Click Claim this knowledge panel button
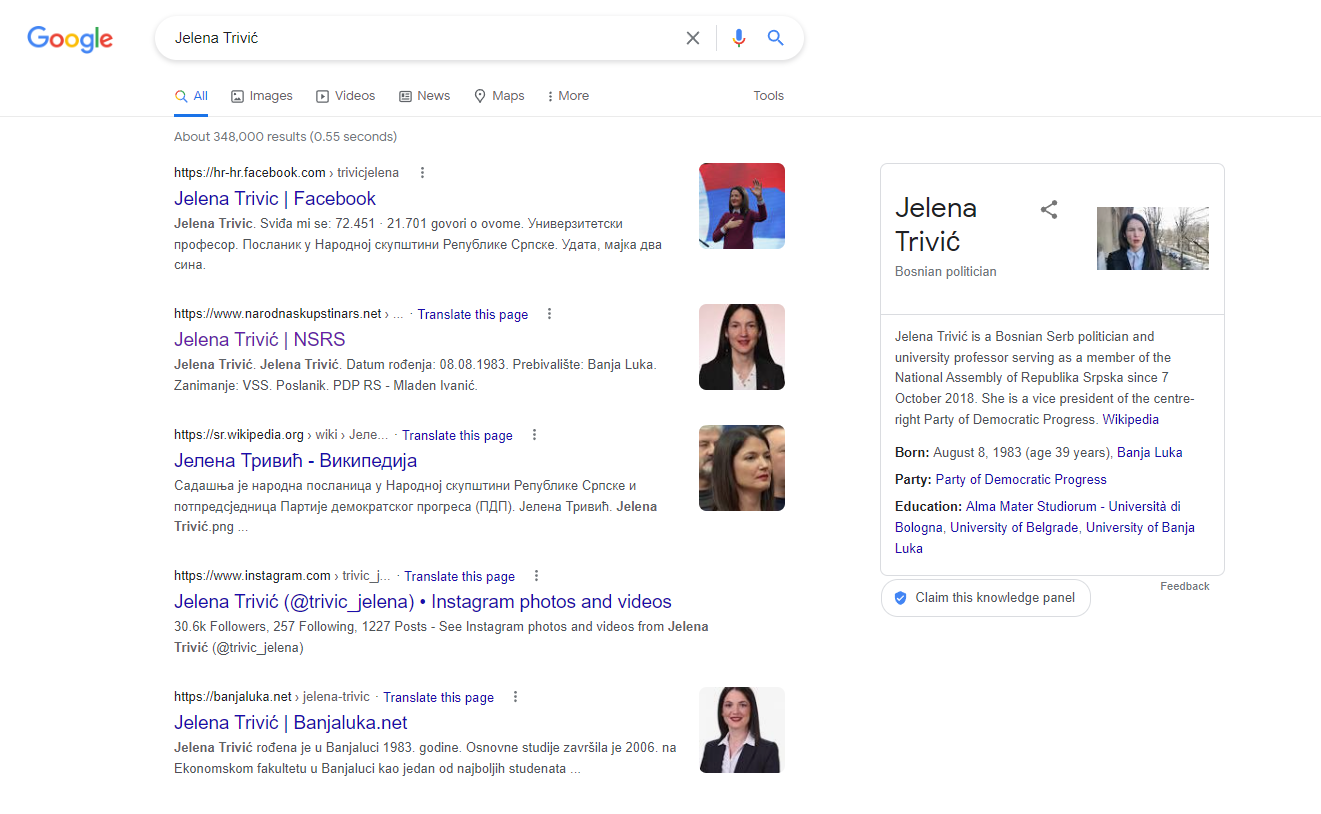 click(x=985, y=598)
